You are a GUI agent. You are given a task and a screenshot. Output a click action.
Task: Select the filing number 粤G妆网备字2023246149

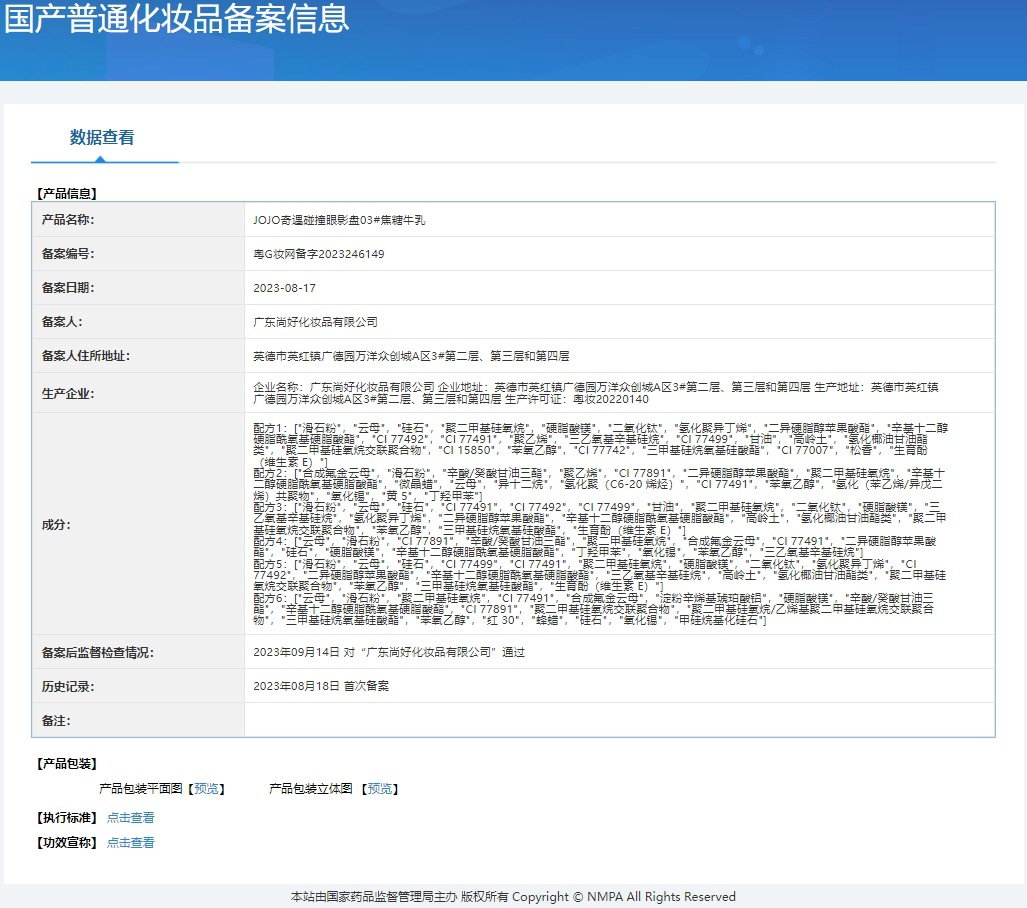tap(319, 254)
